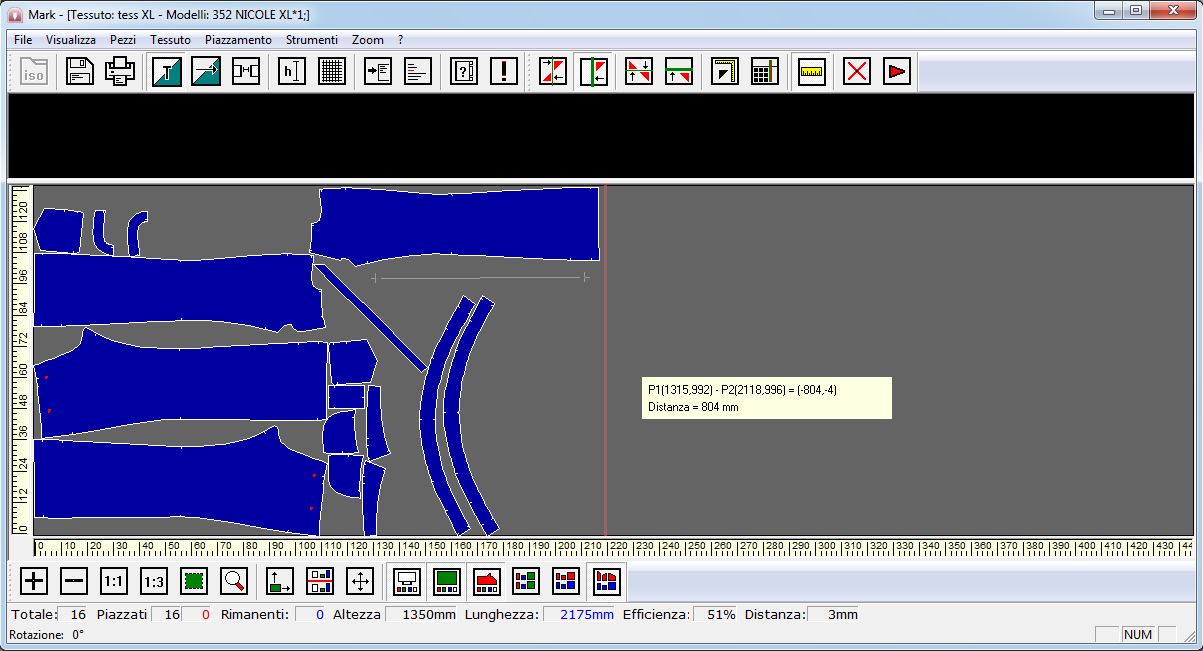
Task: Click the red and blue blocks icon
Action: click(x=566, y=580)
